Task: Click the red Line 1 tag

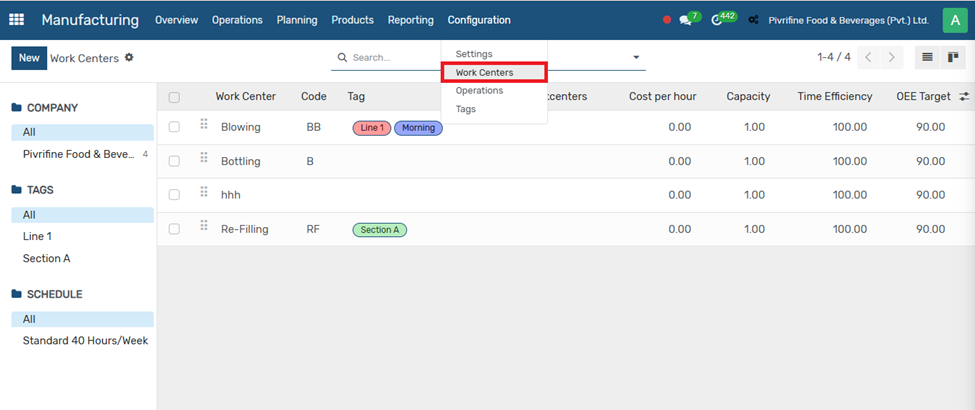Action: click(371, 128)
